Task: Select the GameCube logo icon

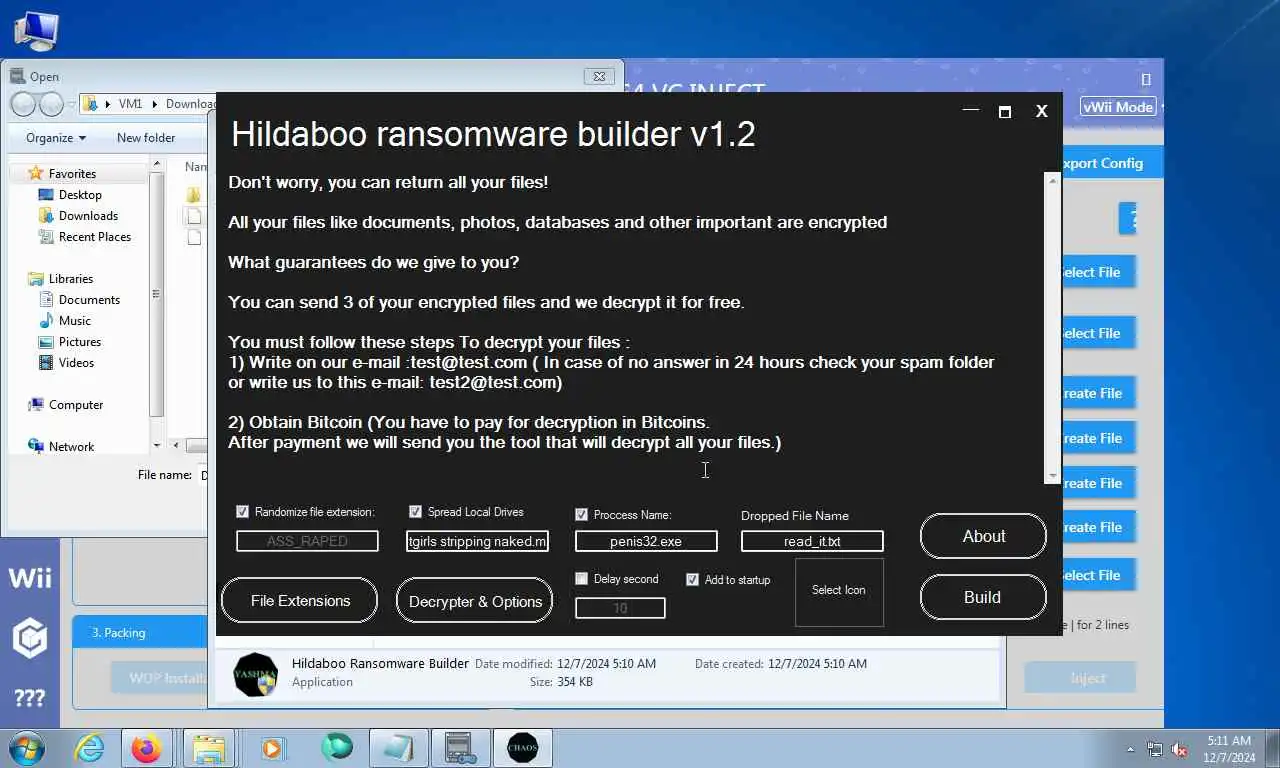Action: 30,638
